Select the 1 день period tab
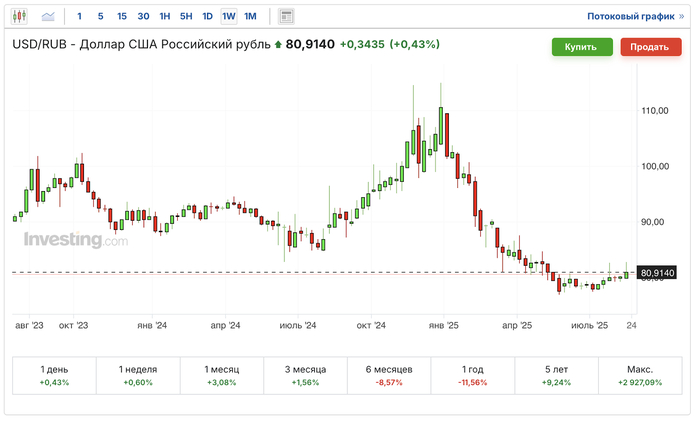Image resolution: width=700 pixels, height=421 pixels. (x=53, y=376)
